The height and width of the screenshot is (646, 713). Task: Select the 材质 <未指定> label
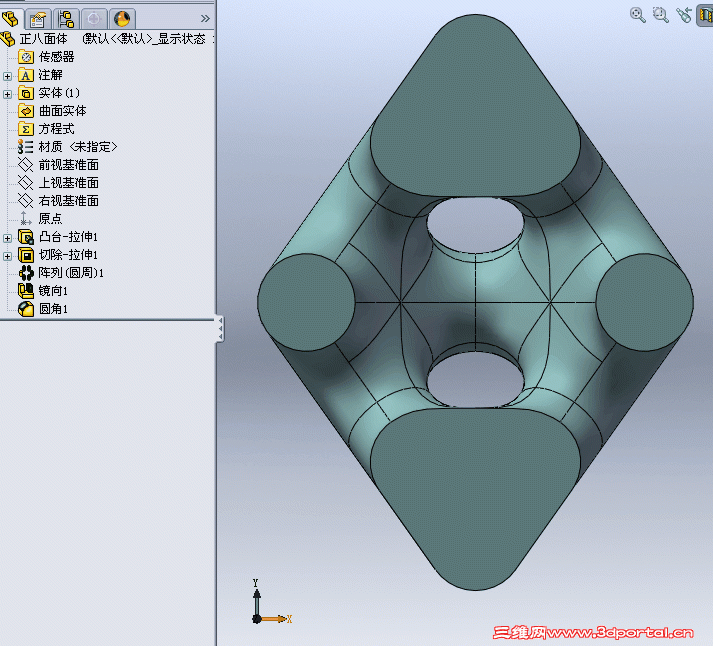pyautogui.click(x=78, y=147)
